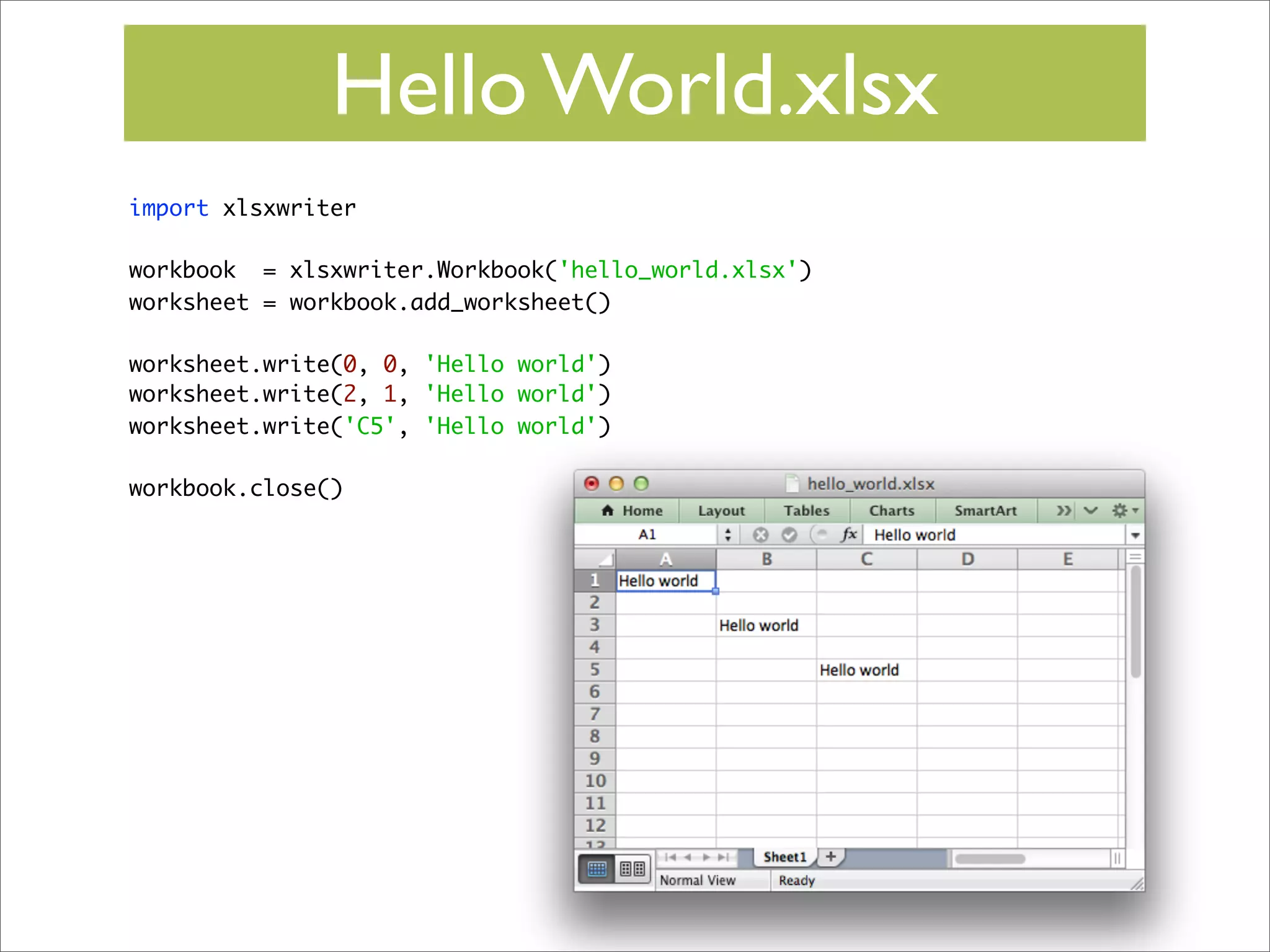Screen dimensions: 1270x952
Task: Click the horizontal scrollbar thumb
Action: coord(990,858)
